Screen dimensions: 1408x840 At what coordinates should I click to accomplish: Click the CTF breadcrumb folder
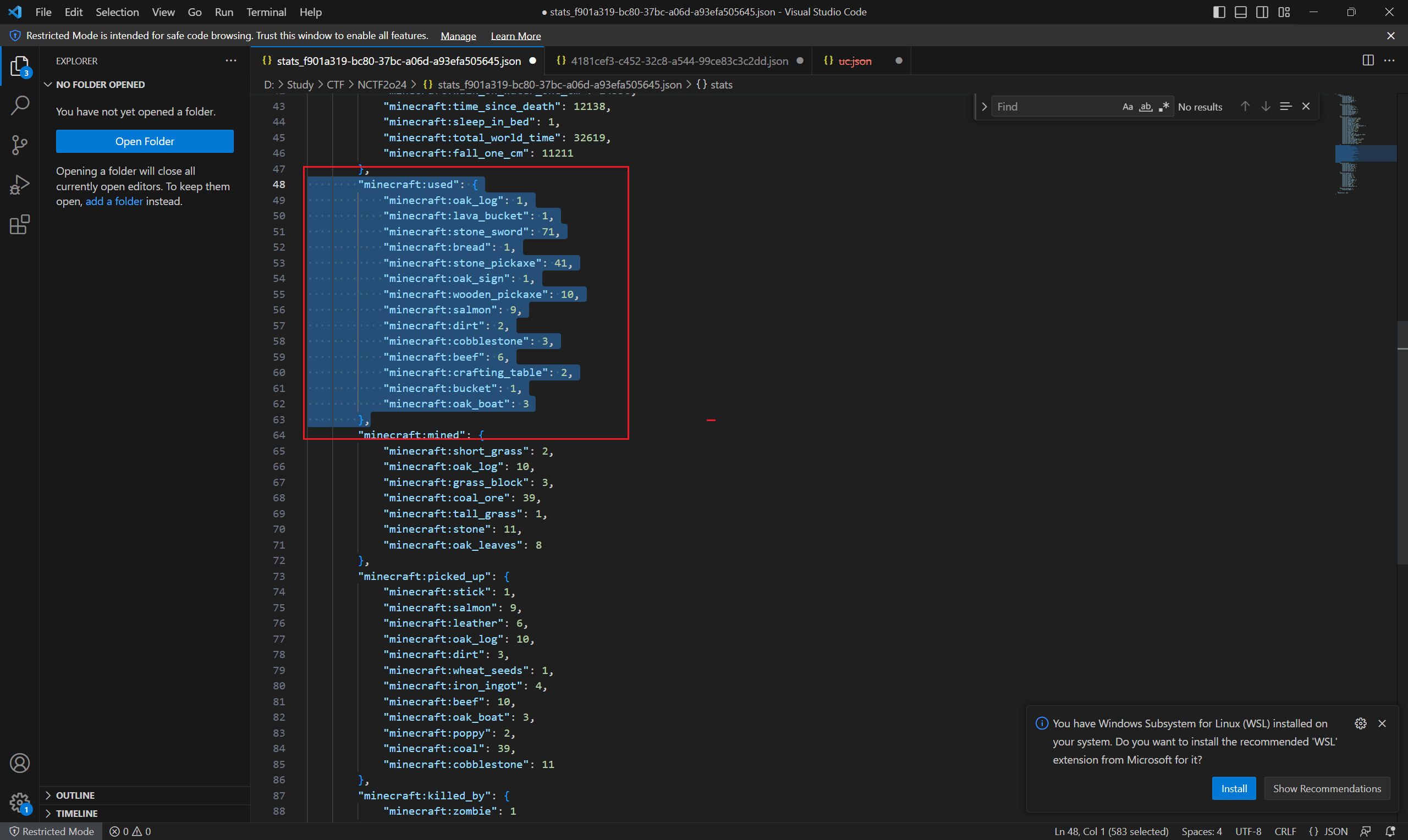[335, 84]
